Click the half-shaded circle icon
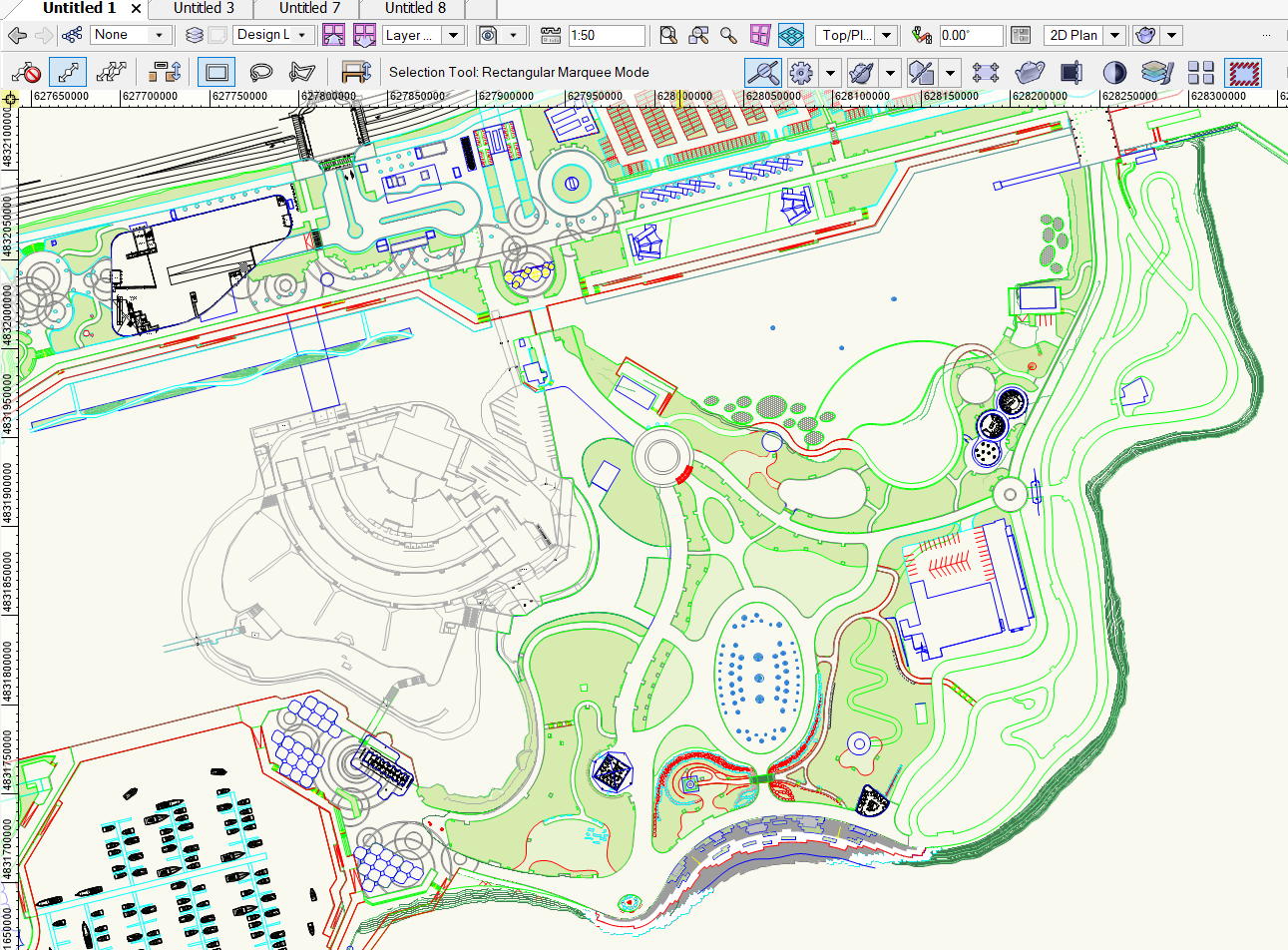The image size is (1288, 950). (1114, 72)
